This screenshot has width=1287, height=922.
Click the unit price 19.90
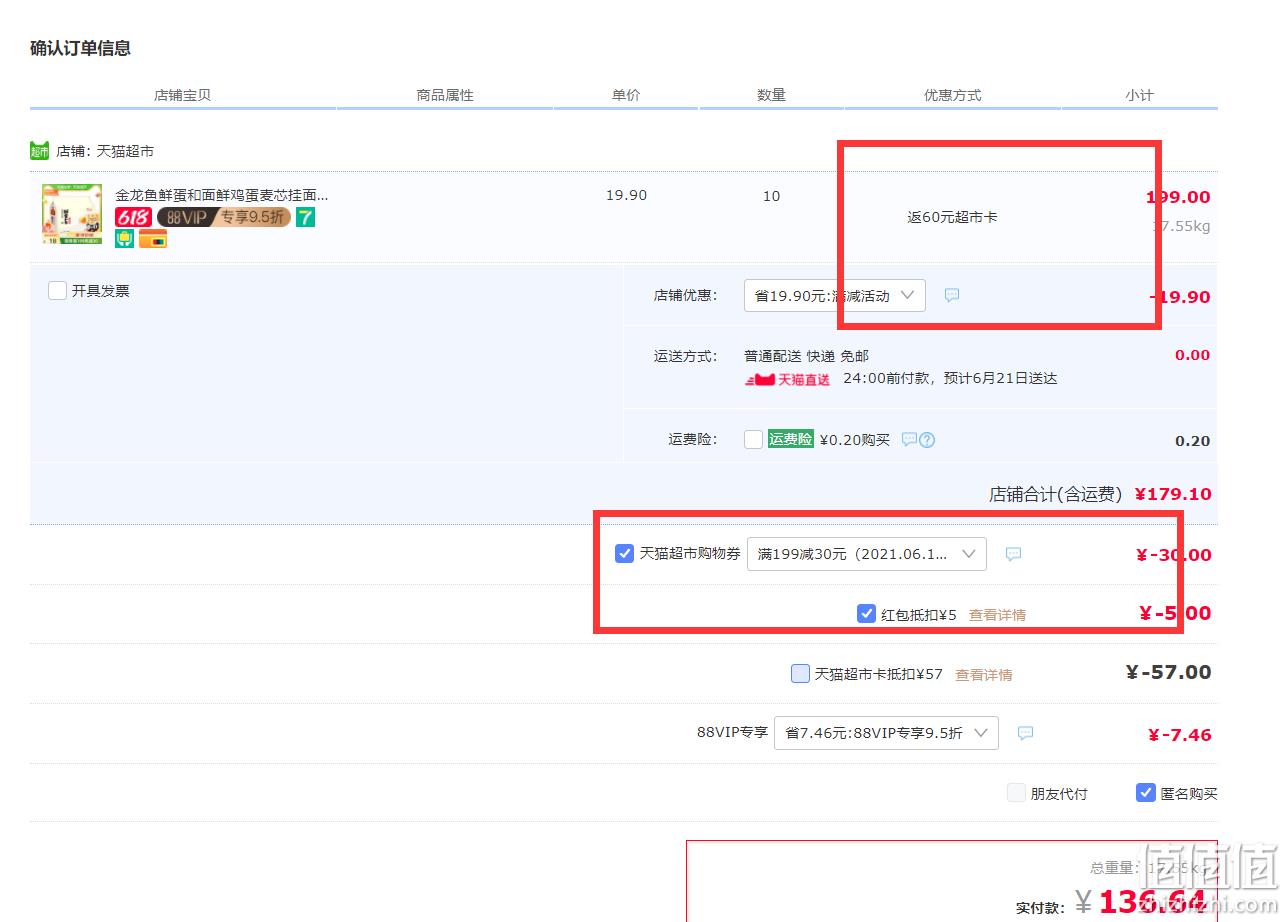[x=626, y=195]
